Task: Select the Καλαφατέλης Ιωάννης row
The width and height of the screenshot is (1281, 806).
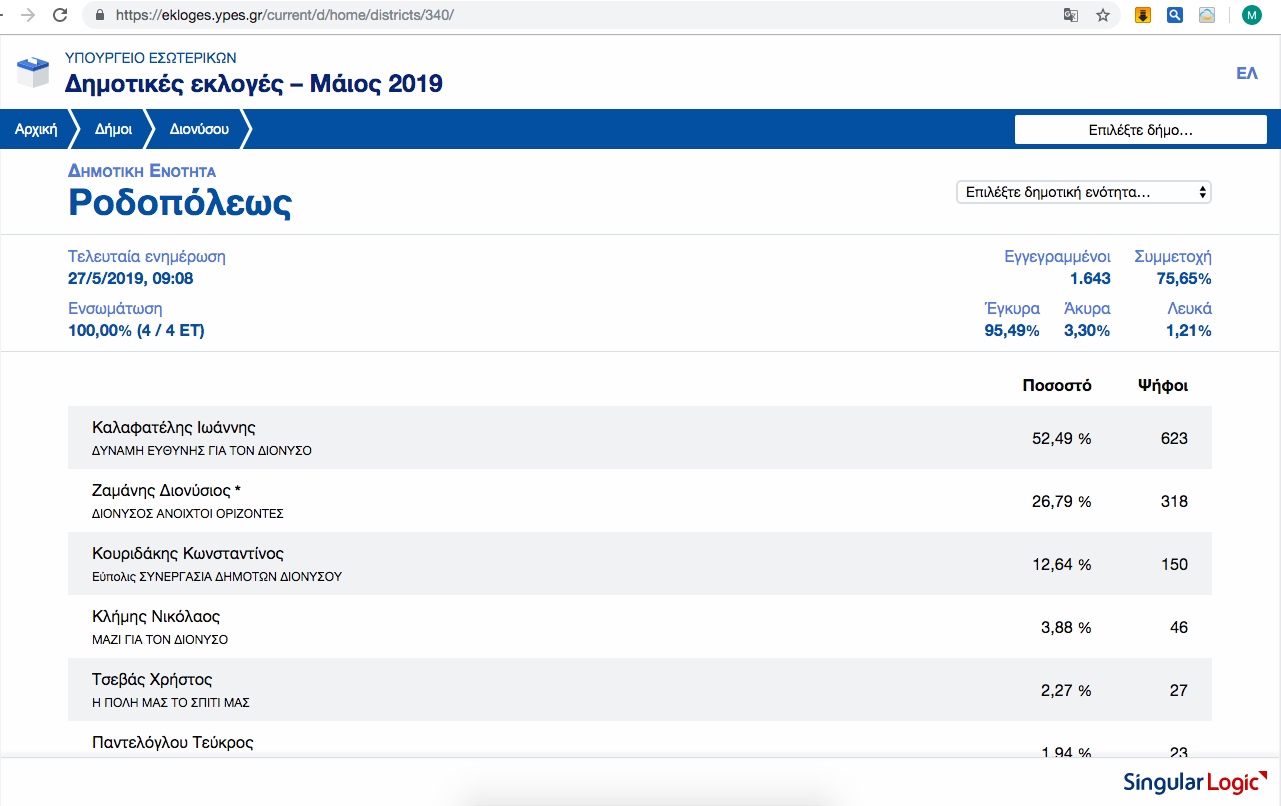Action: coord(640,438)
